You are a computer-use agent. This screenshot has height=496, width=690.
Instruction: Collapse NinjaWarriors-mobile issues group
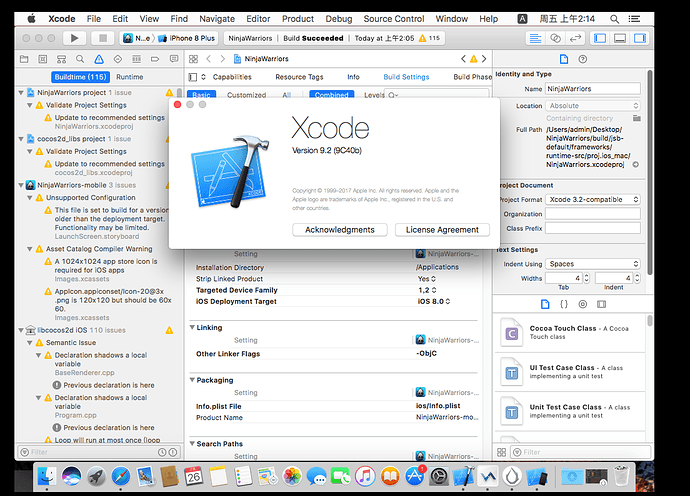21,185
